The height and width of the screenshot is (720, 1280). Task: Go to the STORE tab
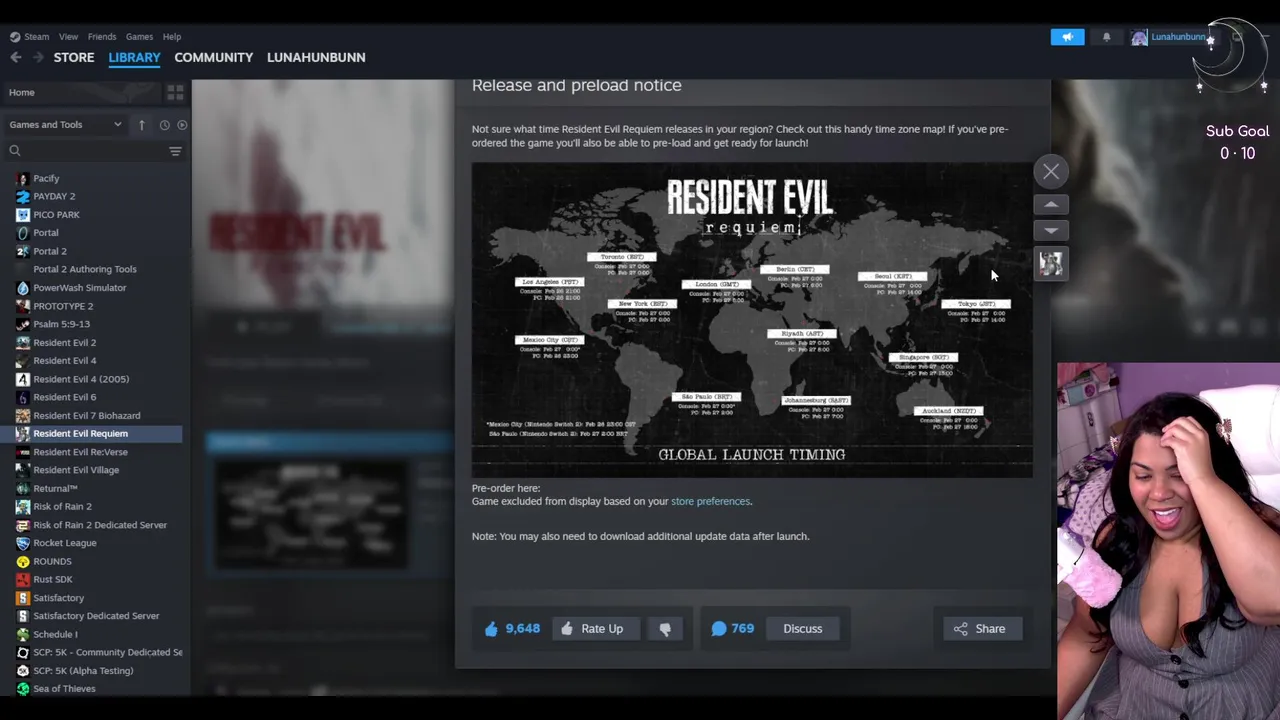click(74, 57)
